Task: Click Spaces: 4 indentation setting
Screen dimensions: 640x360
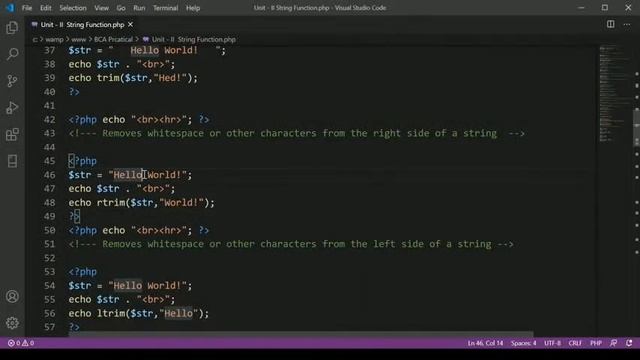Action: coord(524,343)
